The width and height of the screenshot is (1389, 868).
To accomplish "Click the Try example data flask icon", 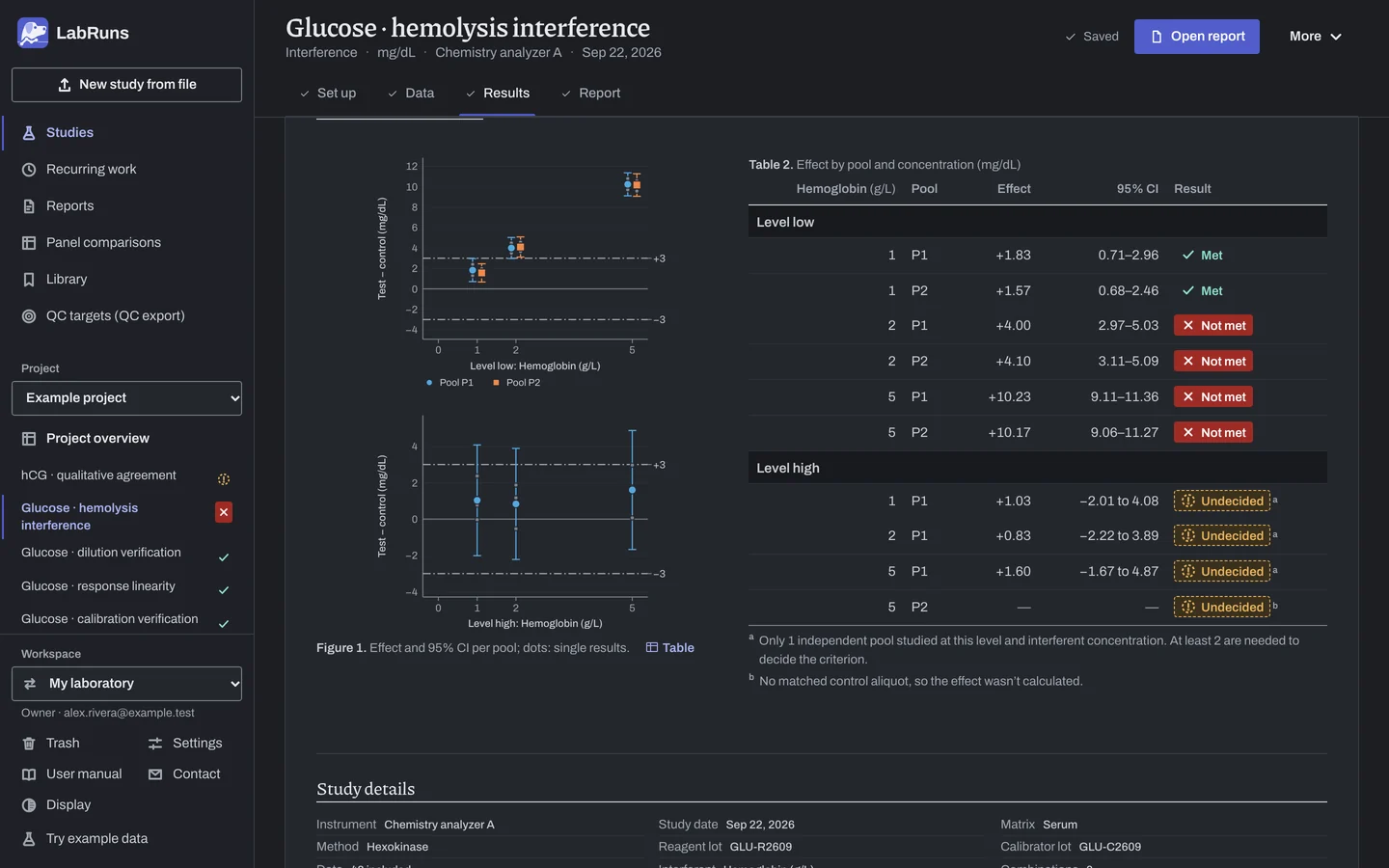I will coord(29,839).
